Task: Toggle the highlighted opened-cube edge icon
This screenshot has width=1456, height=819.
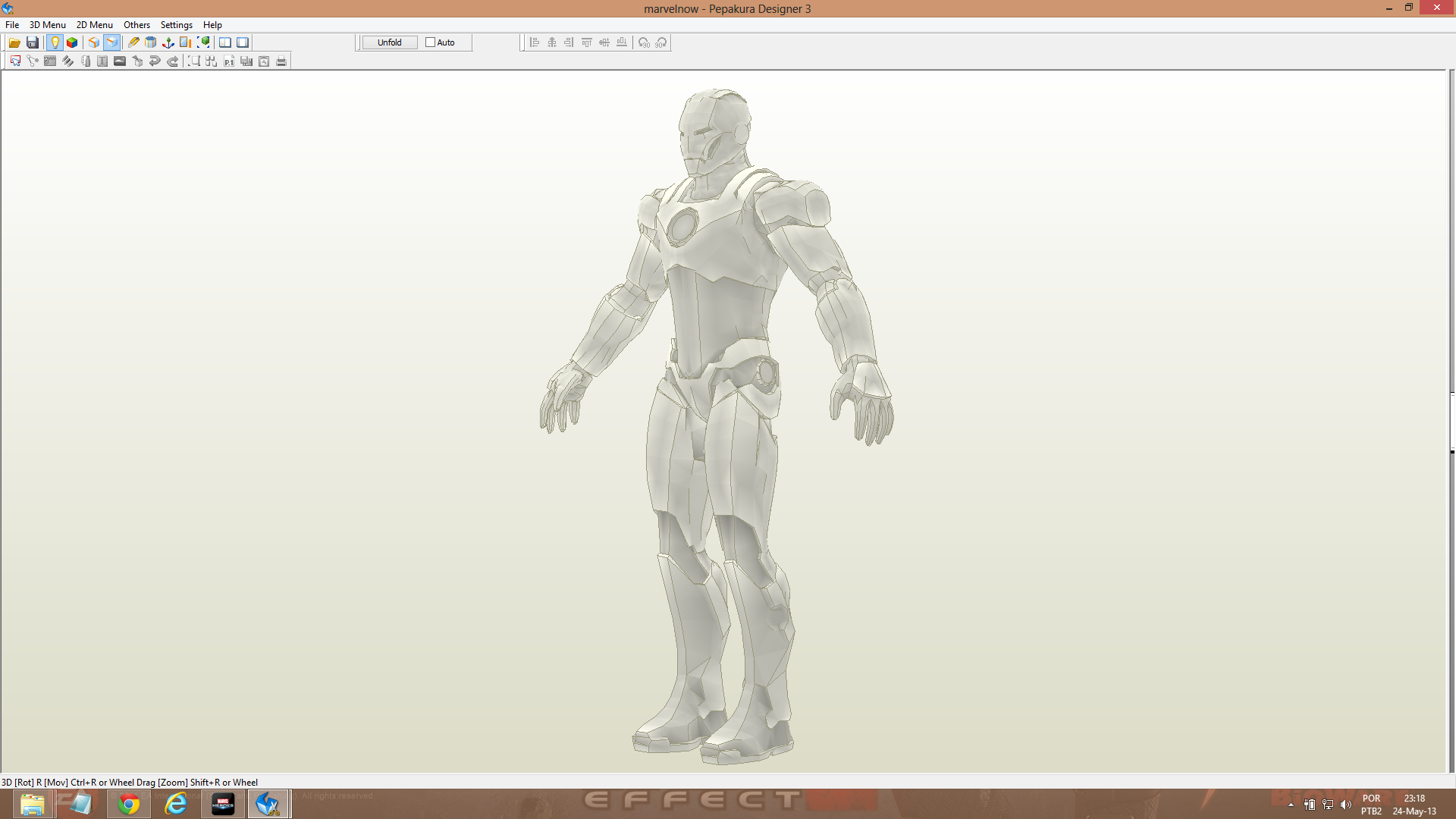Action: 111,42
